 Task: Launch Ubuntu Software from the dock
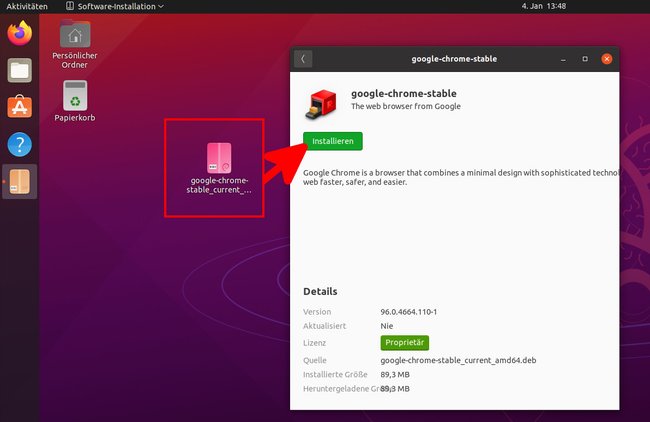[19, 107]
